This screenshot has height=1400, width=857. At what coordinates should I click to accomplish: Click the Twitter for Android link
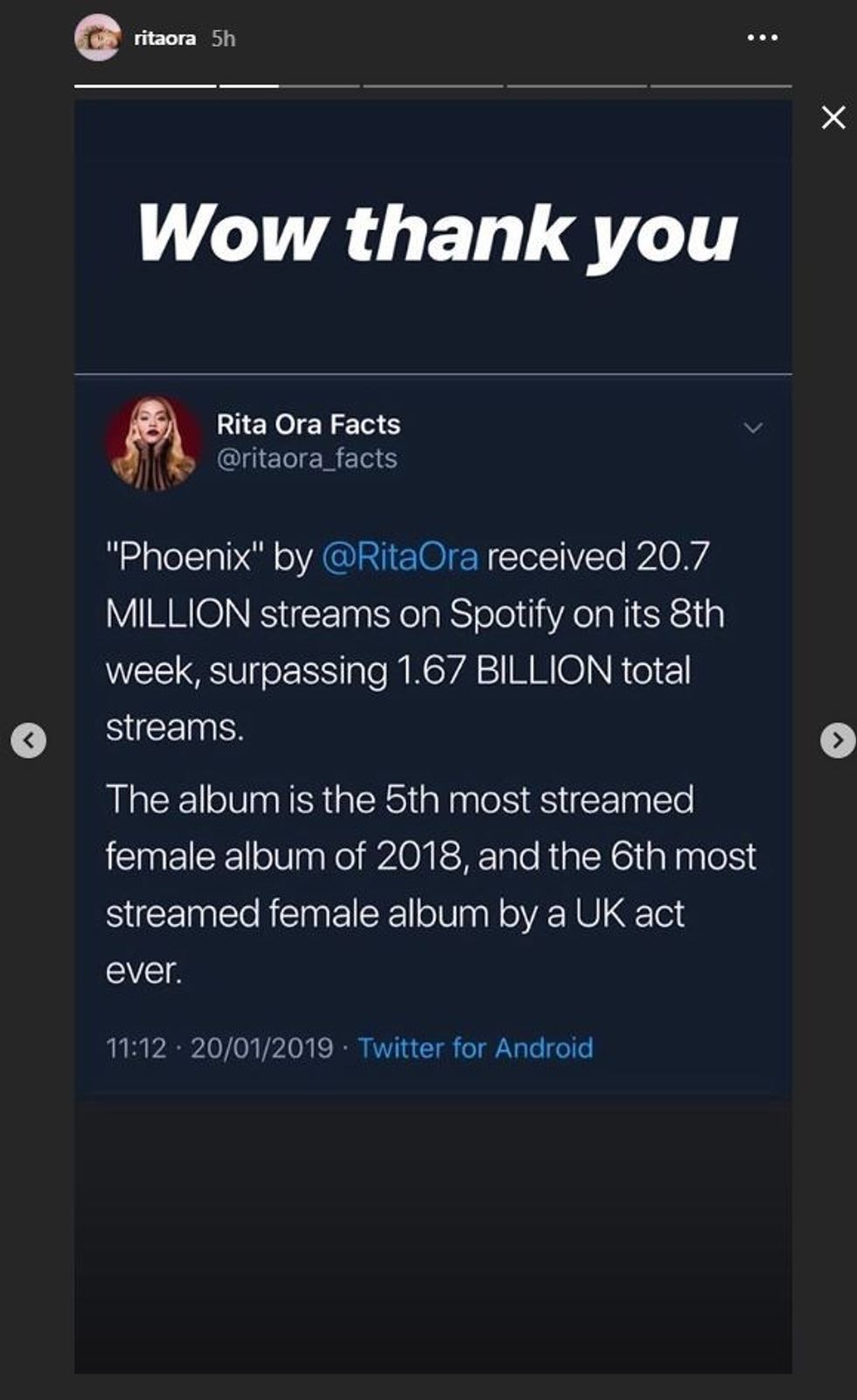(475, 1048)
